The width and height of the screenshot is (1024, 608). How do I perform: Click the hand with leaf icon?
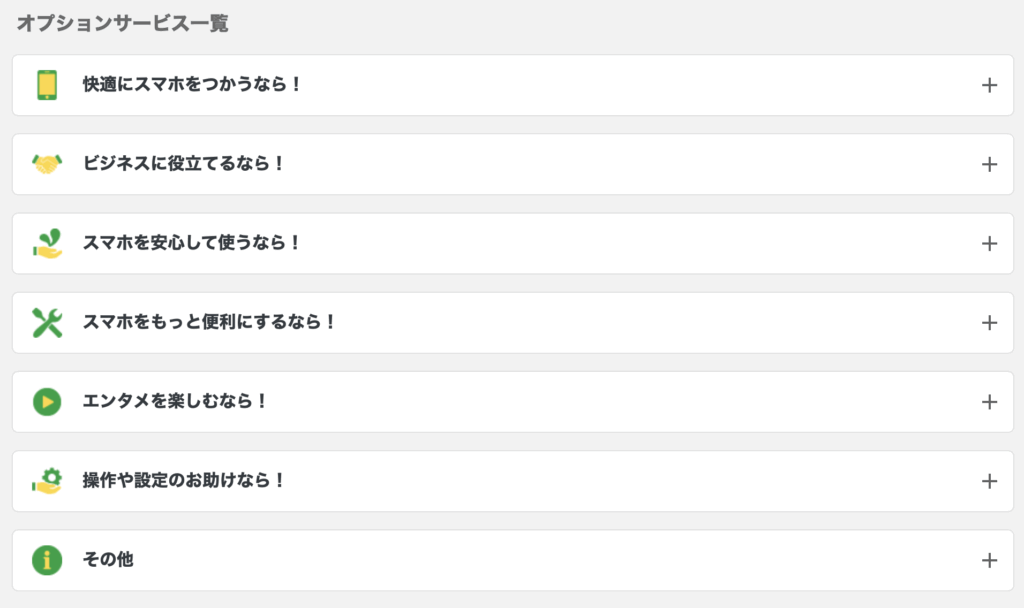47,244
